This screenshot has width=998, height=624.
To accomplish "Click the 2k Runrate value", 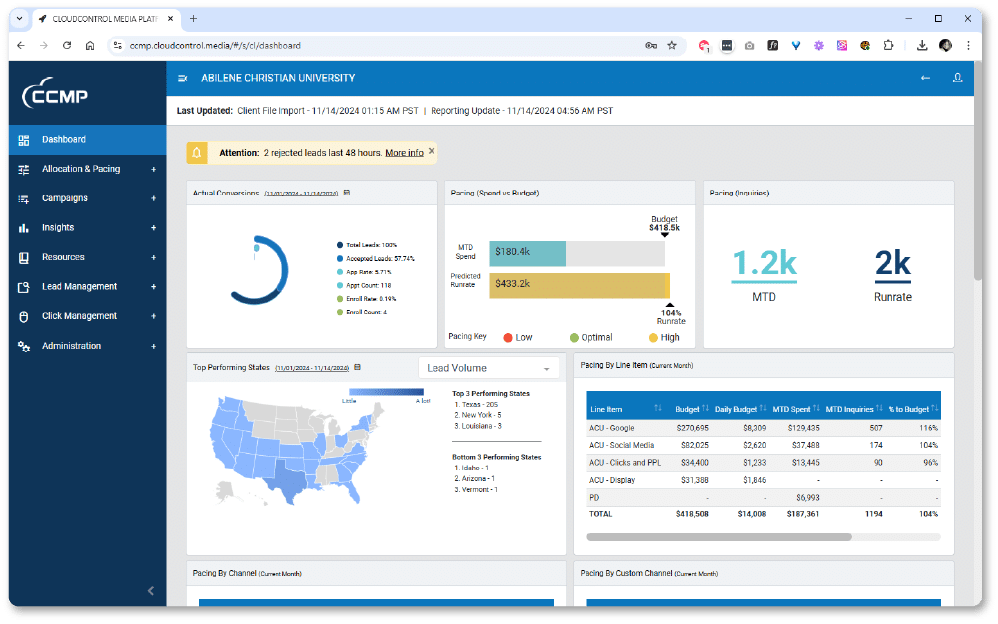I will coord(892,263).
